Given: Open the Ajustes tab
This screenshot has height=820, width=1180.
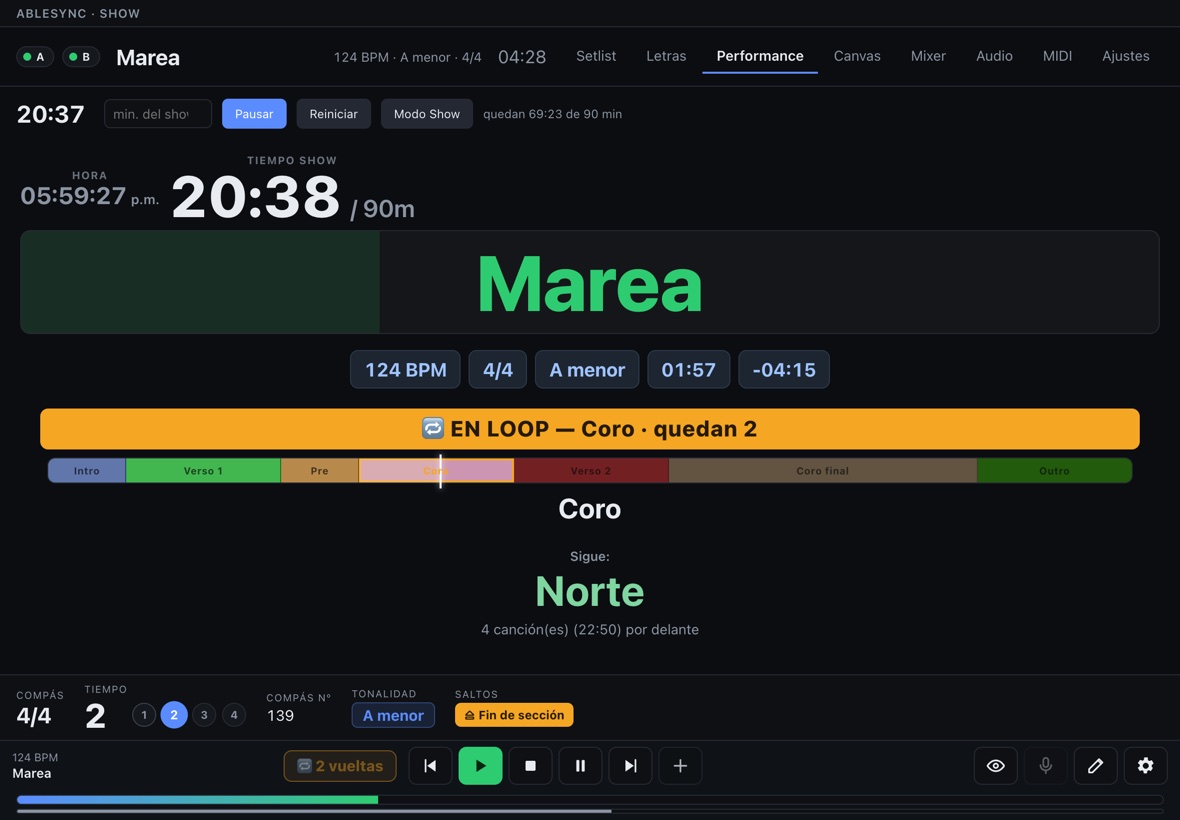Looking at the screenshot, I should coord(1126,56).
